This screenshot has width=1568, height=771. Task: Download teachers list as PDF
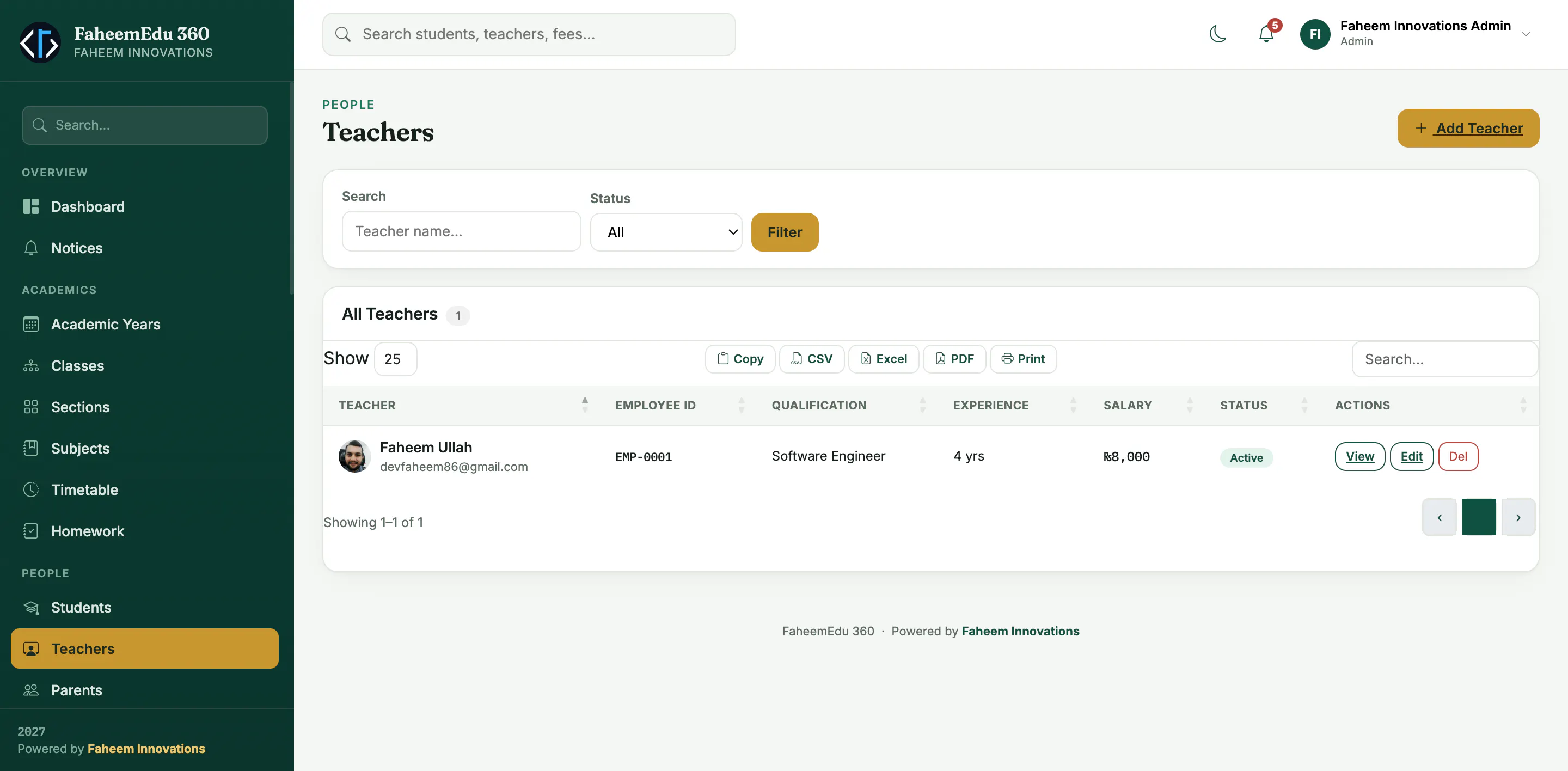[x=954, y=359]
